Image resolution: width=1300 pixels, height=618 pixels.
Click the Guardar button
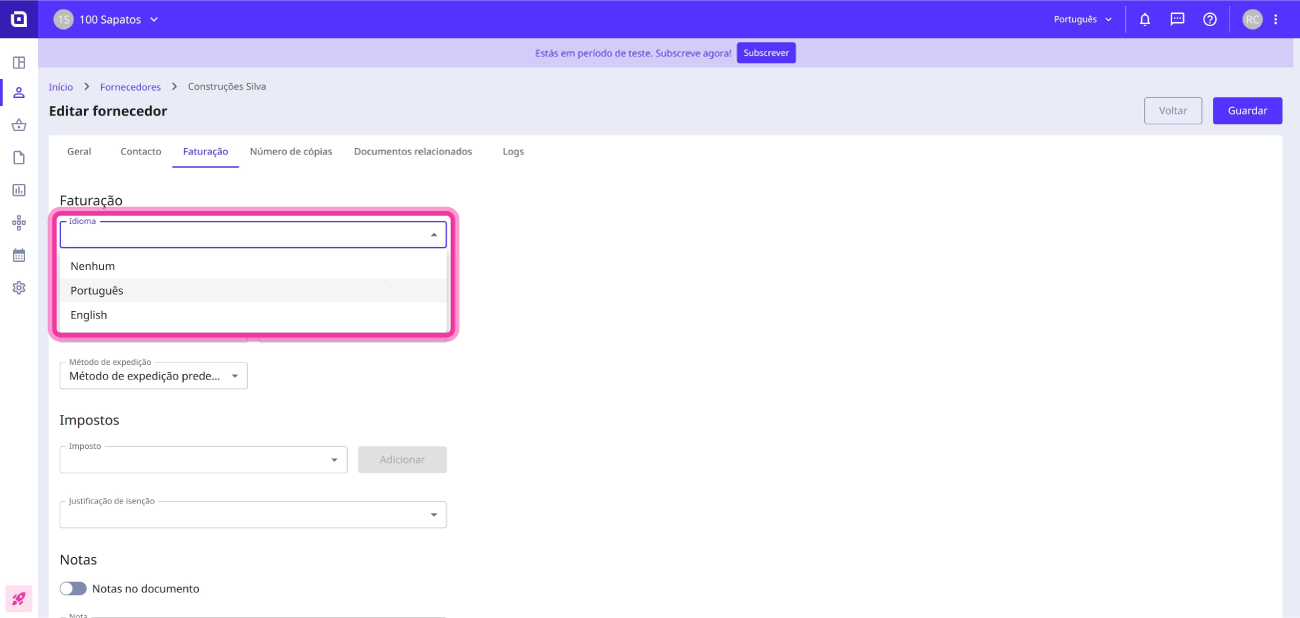pos(1247,111)
